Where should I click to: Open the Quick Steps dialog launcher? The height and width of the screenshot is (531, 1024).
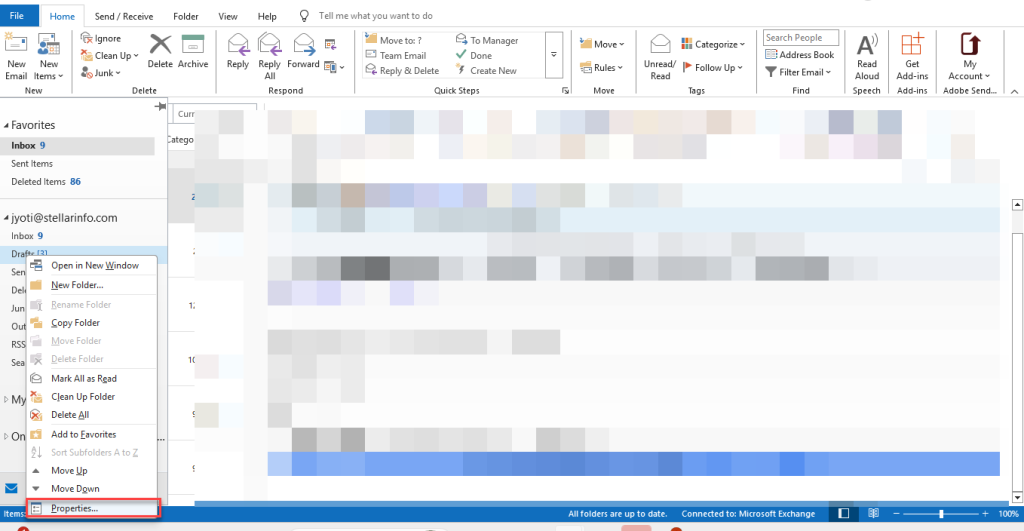pos(566,91)
